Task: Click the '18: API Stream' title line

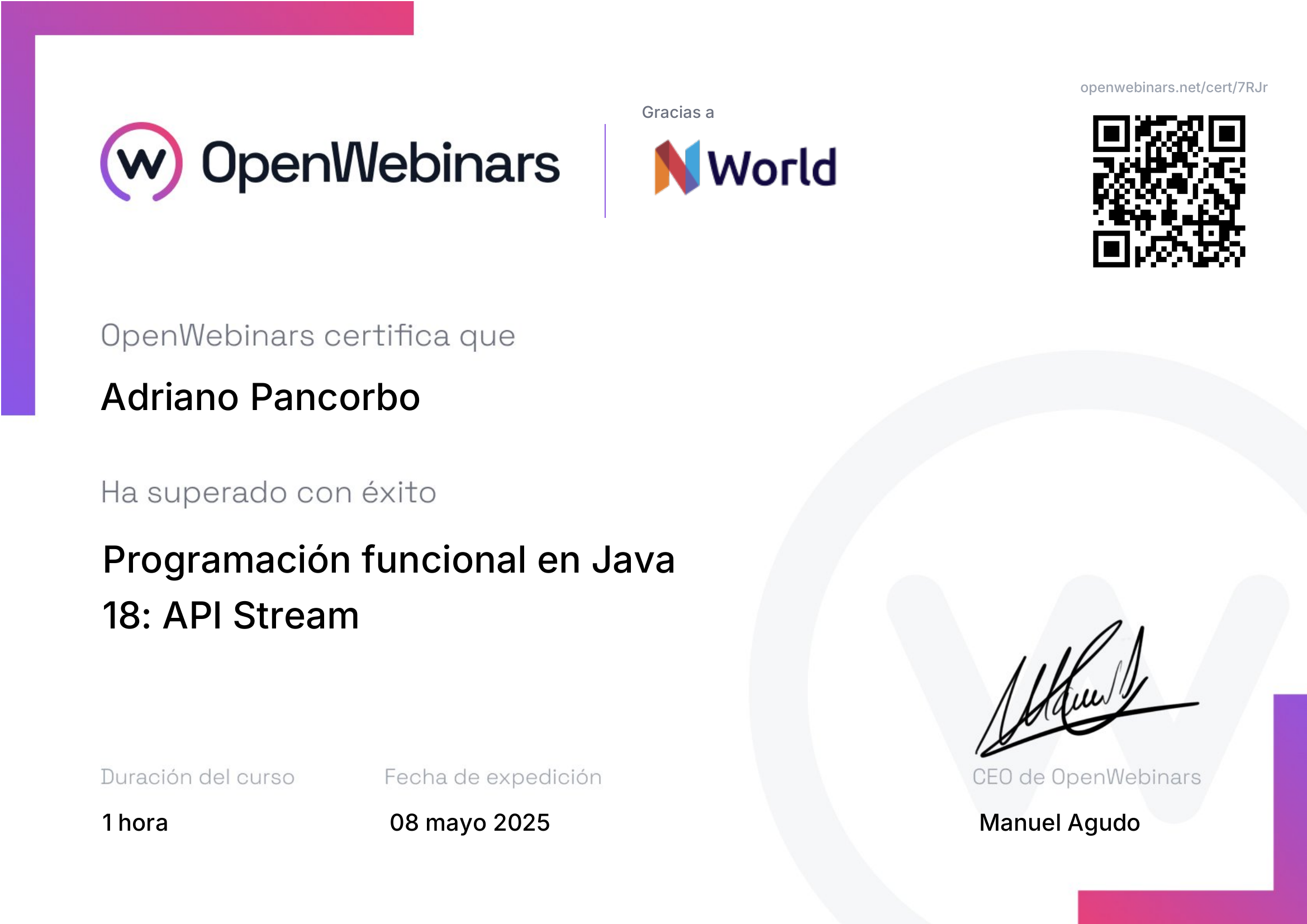Action: point(231,616)
